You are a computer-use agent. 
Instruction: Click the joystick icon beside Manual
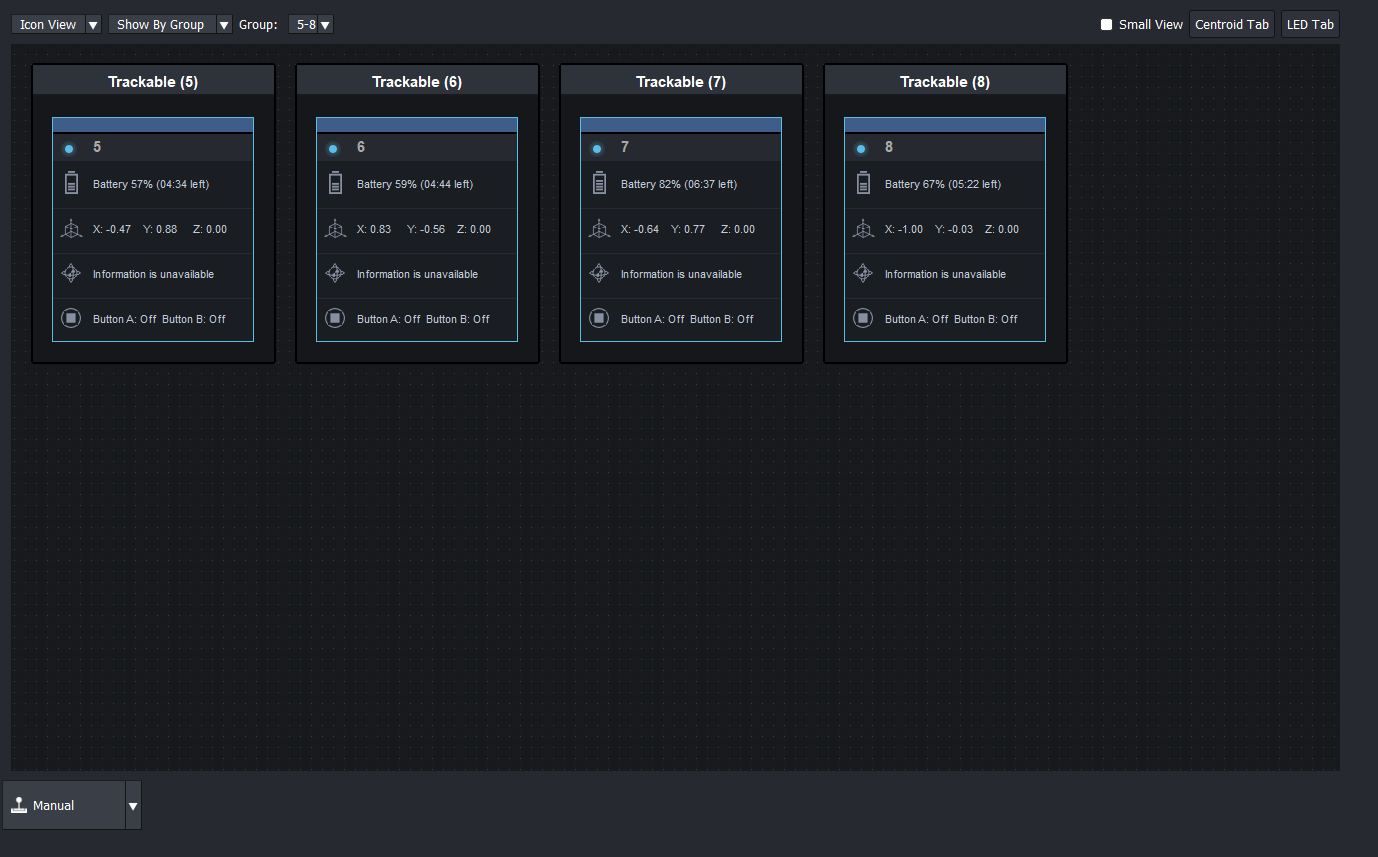(x=19, y=805)
